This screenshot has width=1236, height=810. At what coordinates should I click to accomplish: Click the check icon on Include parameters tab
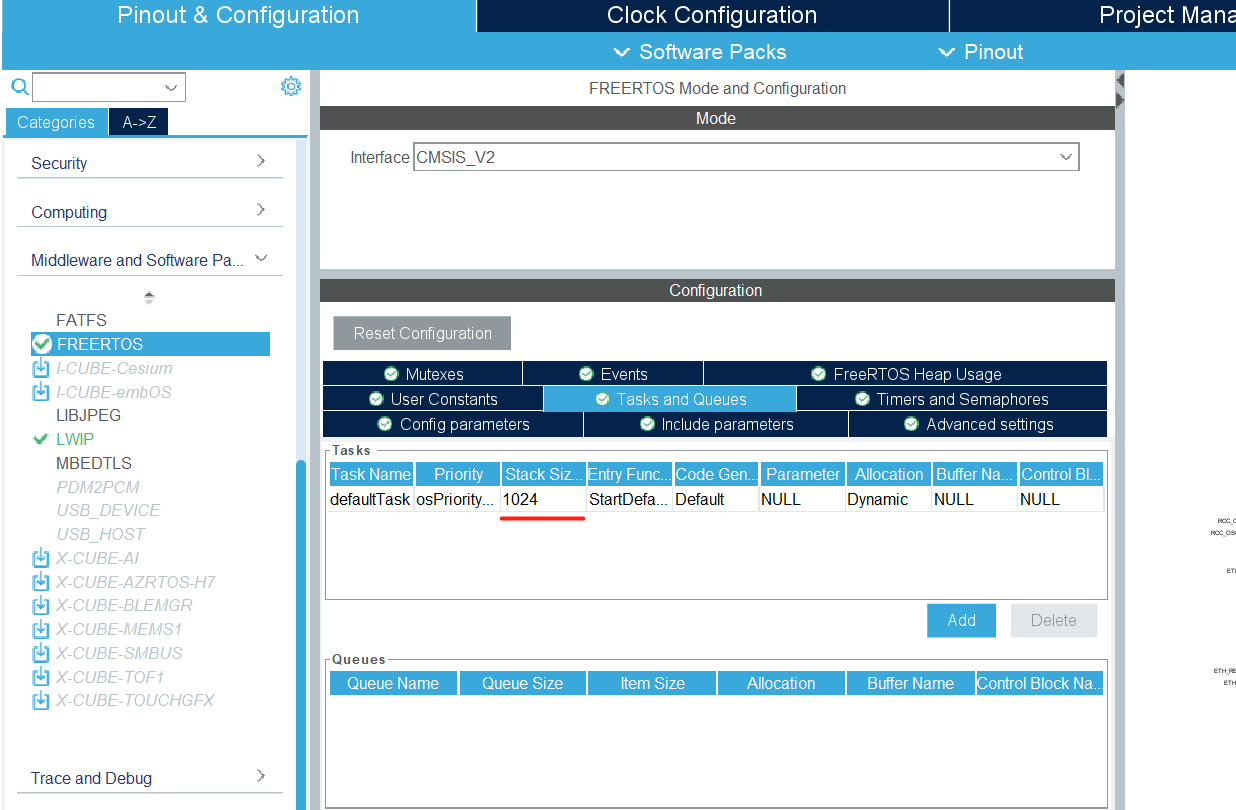pyautogui.click(x=647, y=424)
